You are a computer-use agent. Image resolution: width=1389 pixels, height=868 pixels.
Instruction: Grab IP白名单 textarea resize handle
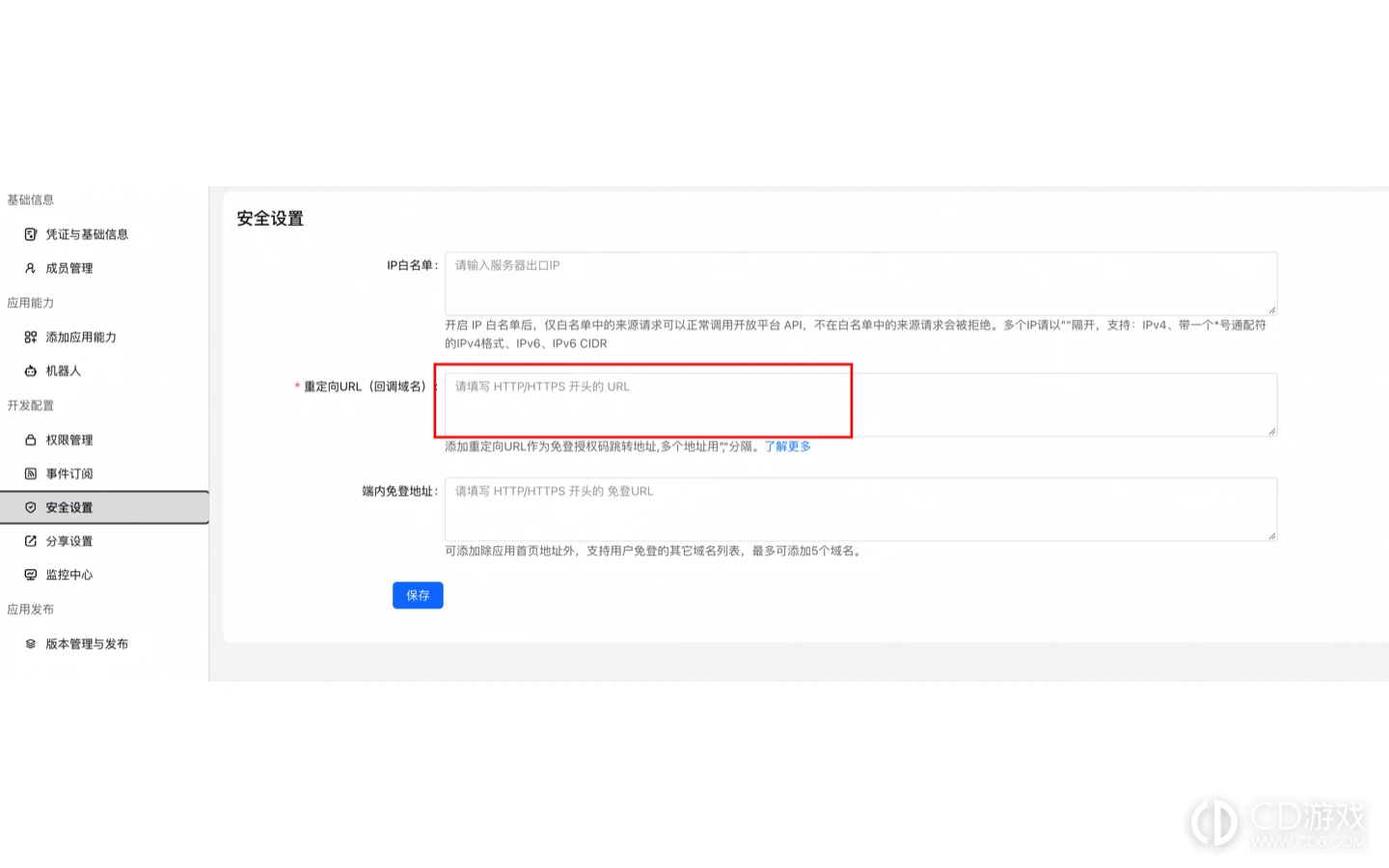click(1271, 310)
